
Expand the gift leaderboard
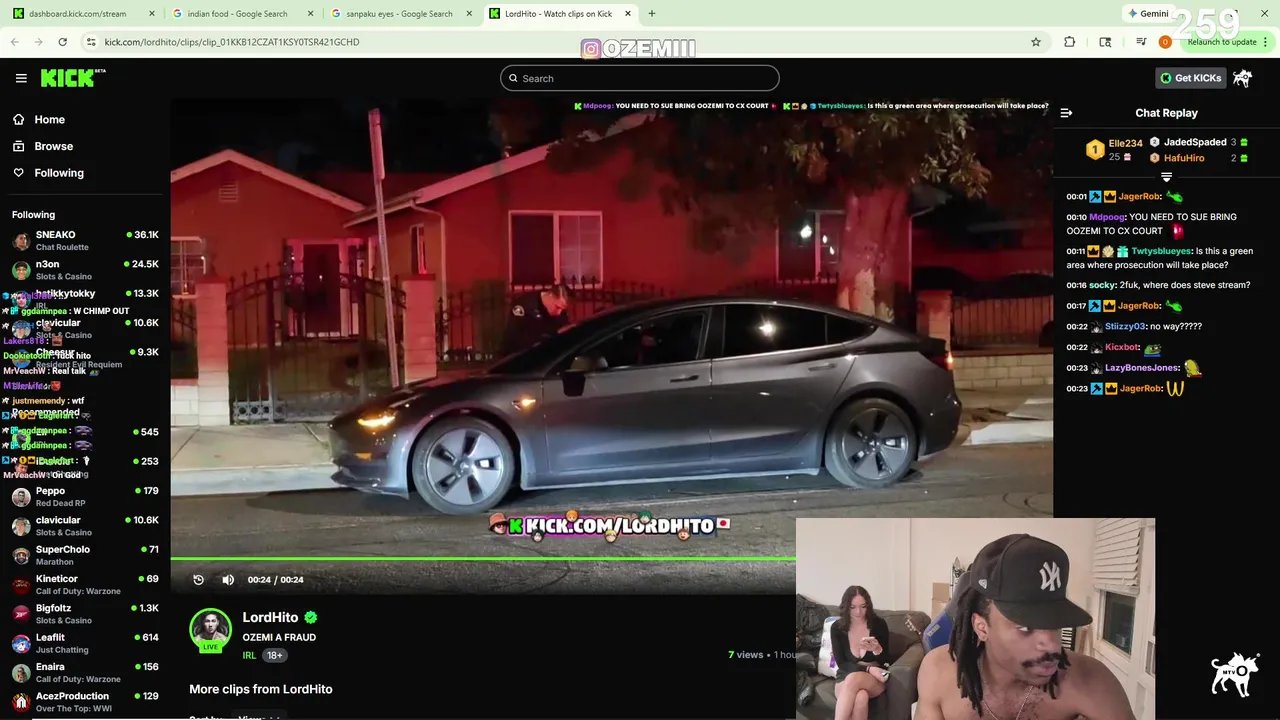click(x=1166, y=177)
